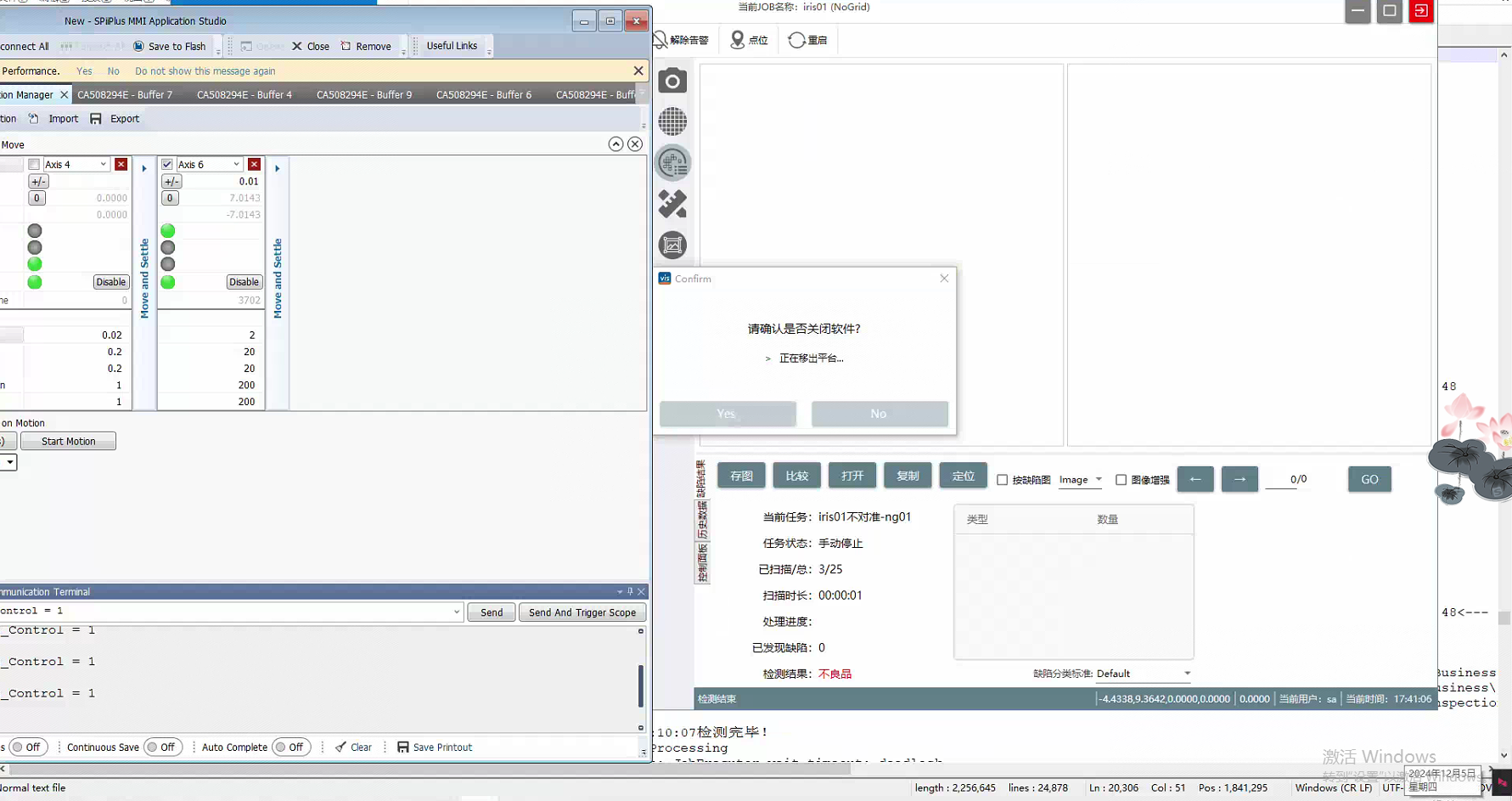Screen dimensions: 1512x801
Task: Click the Import icon in Motion Manager
Action: pos(34,119)
